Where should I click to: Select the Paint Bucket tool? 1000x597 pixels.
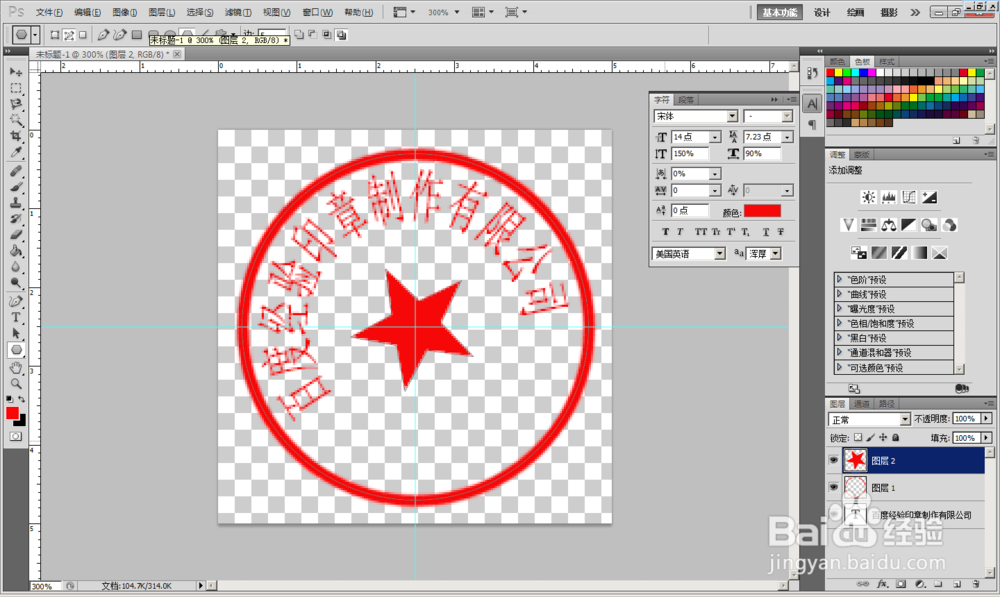point(16,251)
